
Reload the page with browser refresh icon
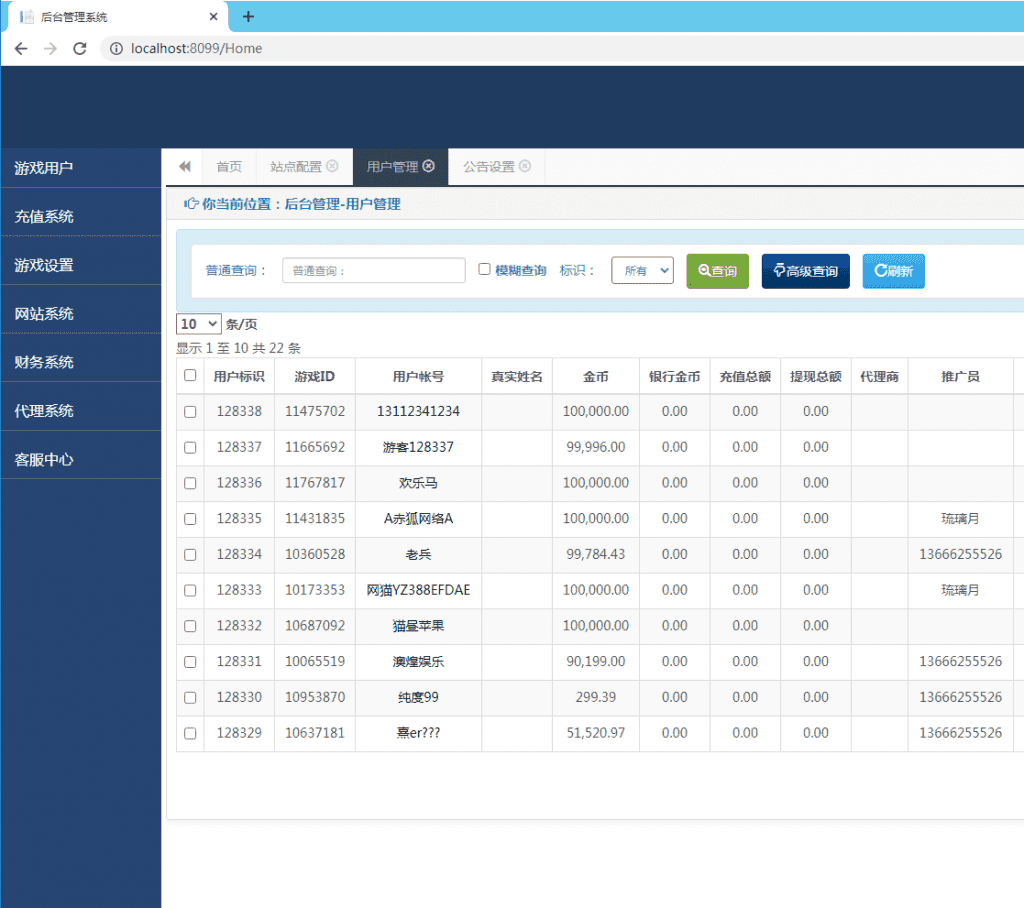[80, 48]
